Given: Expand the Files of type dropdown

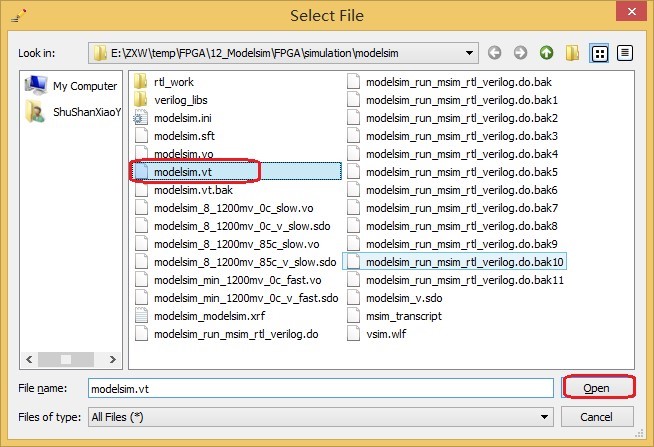Looking at the screenshot, I should 544,416.
